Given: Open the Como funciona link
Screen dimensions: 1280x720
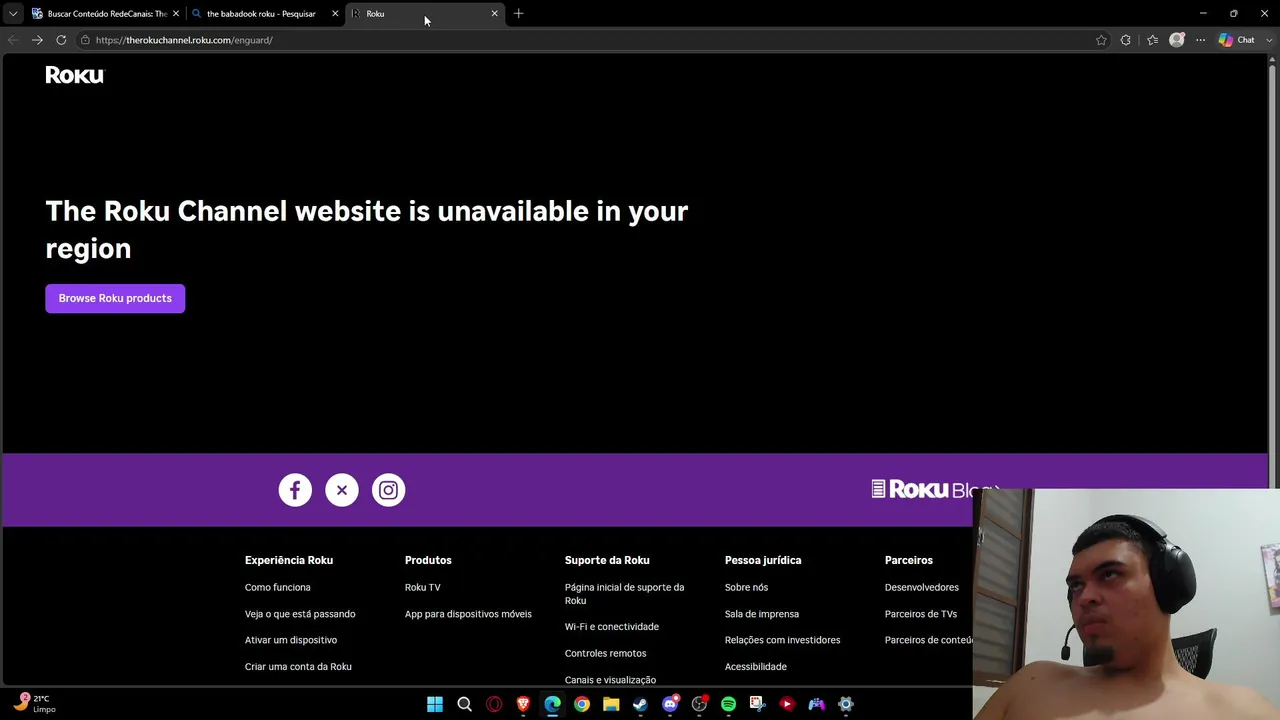Looking at the screenshot, I should (278, 588).
